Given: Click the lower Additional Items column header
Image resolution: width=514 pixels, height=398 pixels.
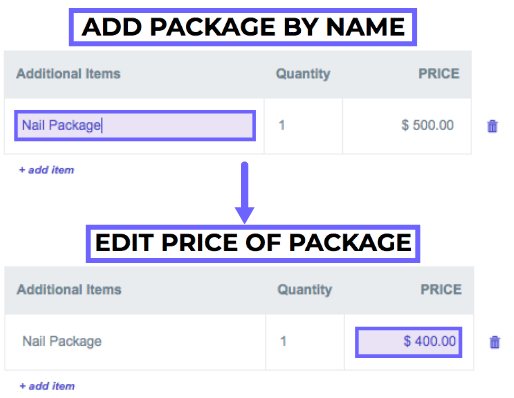Looking at the screenshot, I should pos(69,289).
